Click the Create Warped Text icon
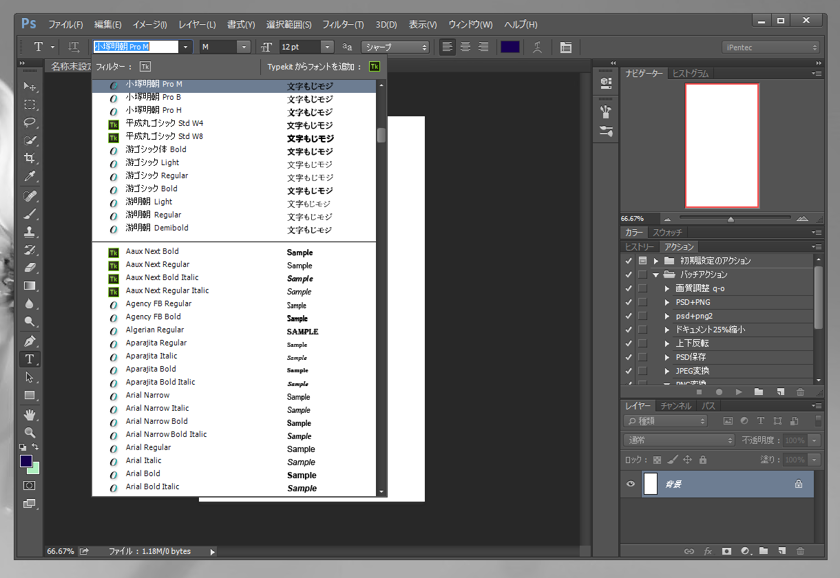The height and width of the screenshot is (578, 840). pos(537,47)
